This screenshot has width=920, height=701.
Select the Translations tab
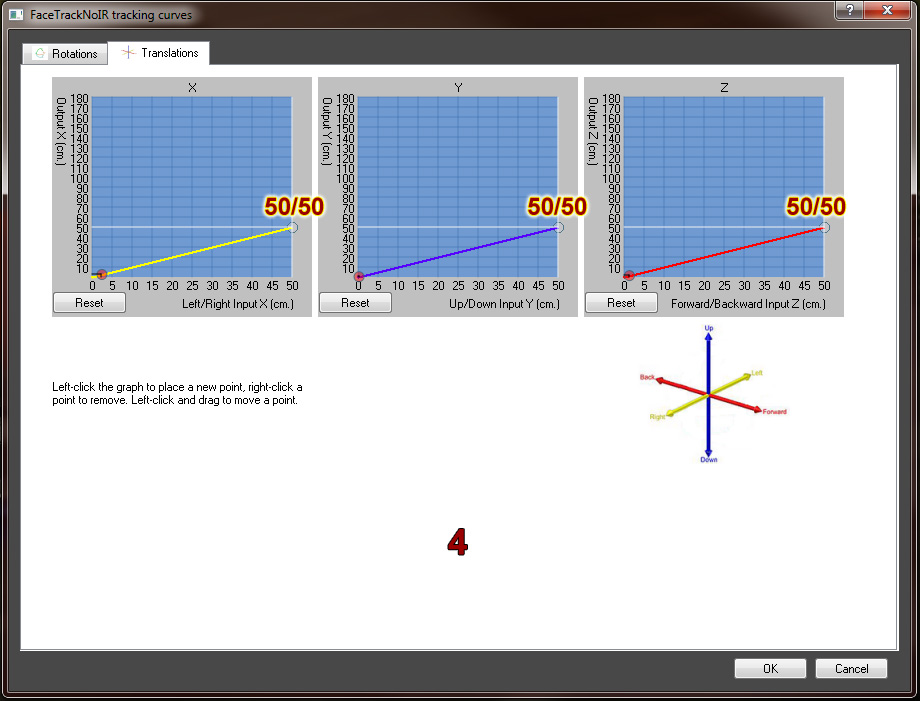tap(159, 53)
